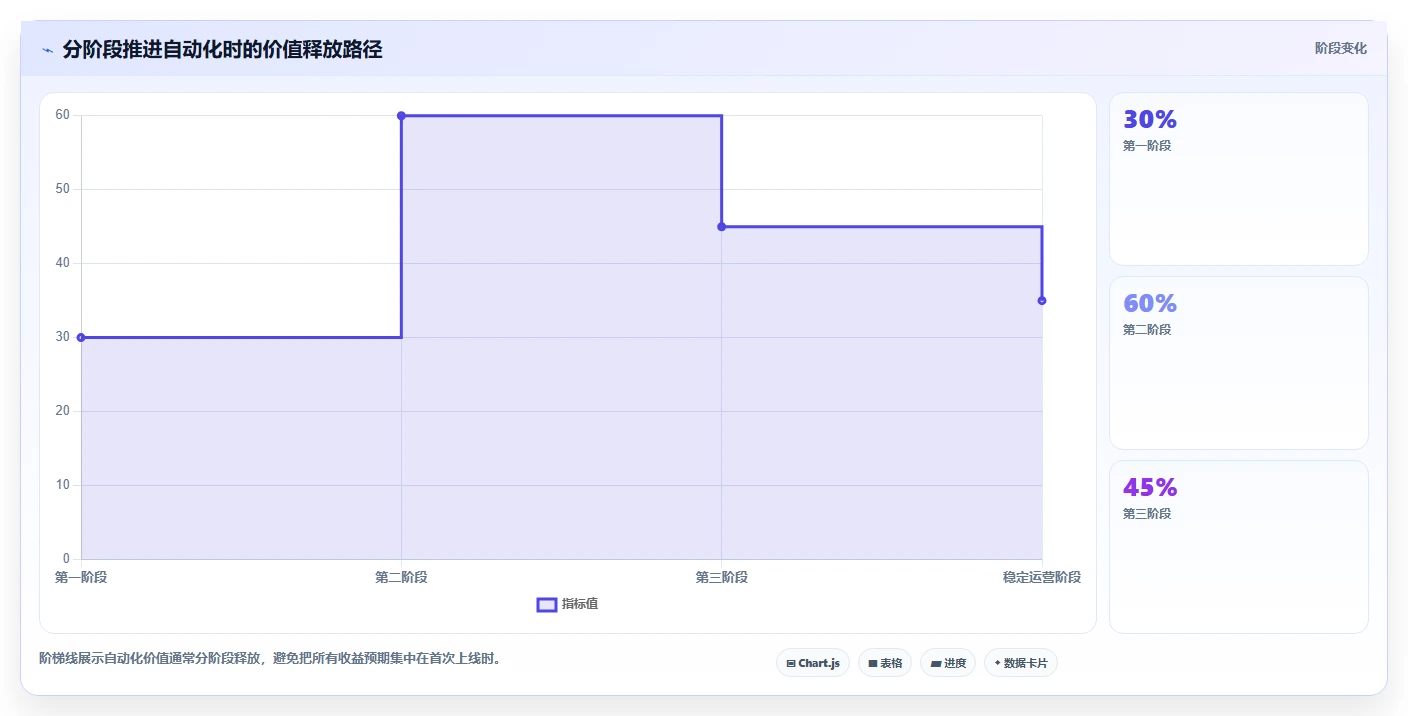1408x716 pixels.
Task: Click the data point at 第二阶段 value 60
Action: [401, 116]
